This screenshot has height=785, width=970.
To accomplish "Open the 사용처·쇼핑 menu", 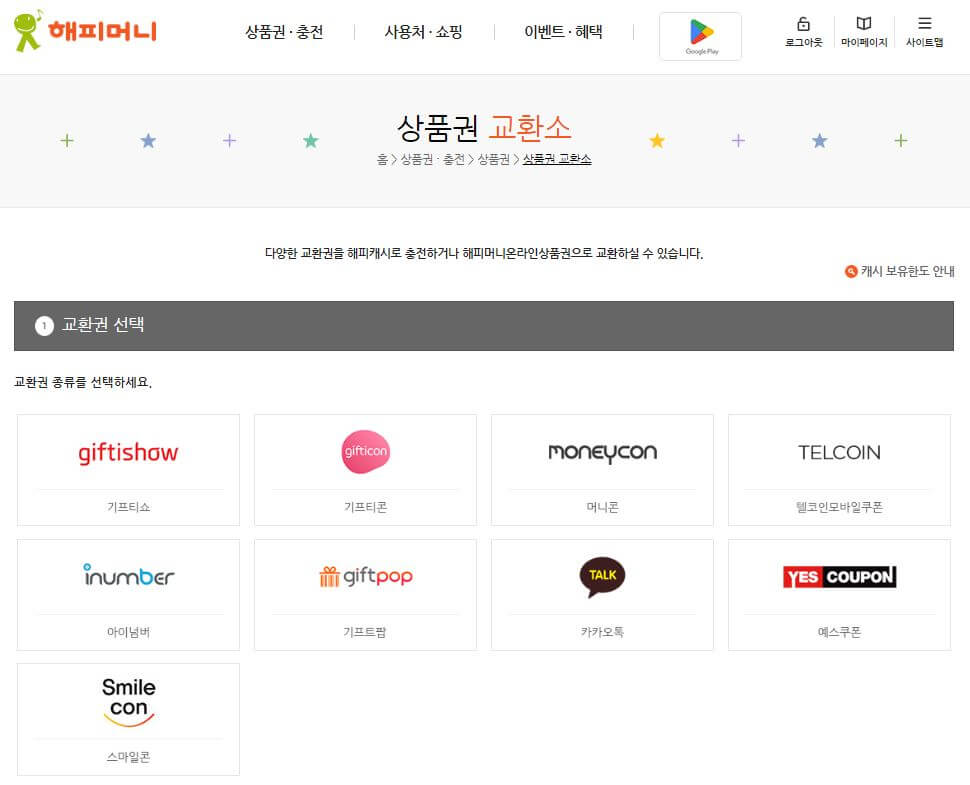I will tap(423, 32).
